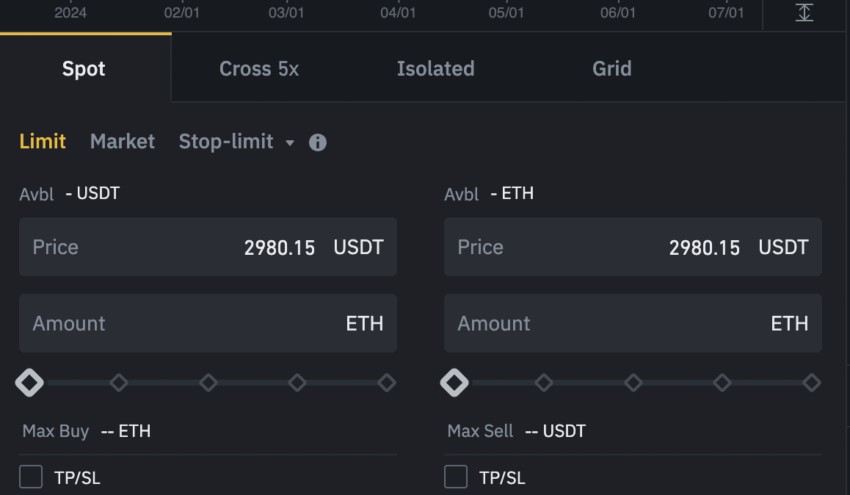Focus the sell Amount ETH input field
Screen dimensions: 850x495
[633, 324]
